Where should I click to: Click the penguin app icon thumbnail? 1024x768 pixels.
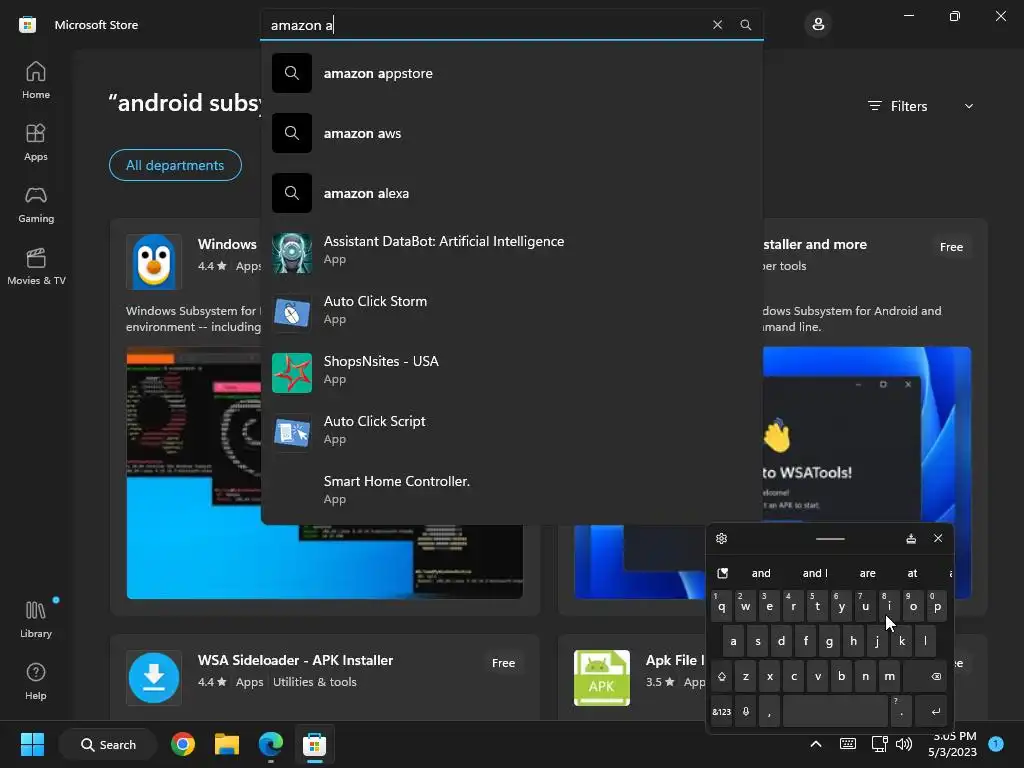(x=154, y=261)
